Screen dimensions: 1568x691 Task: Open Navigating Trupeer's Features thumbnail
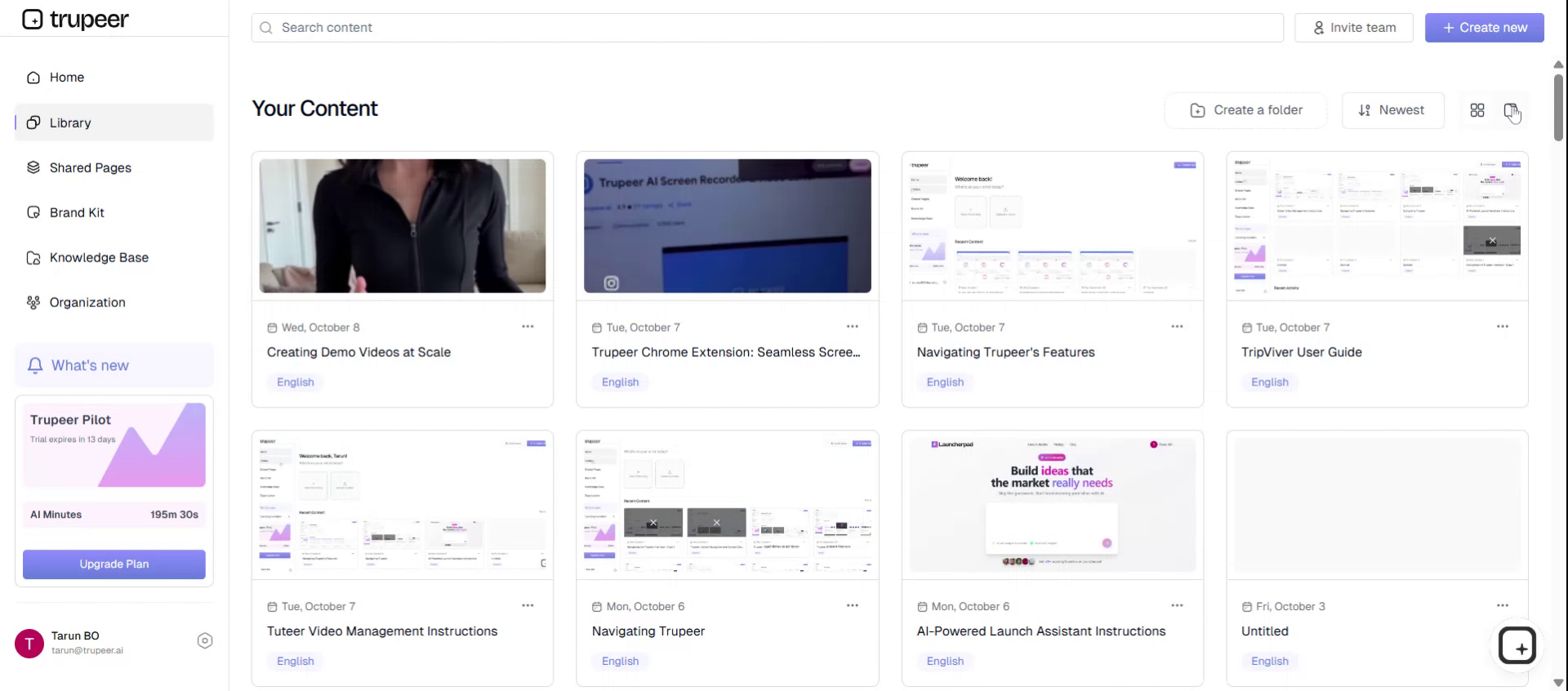pos(1053,226)
